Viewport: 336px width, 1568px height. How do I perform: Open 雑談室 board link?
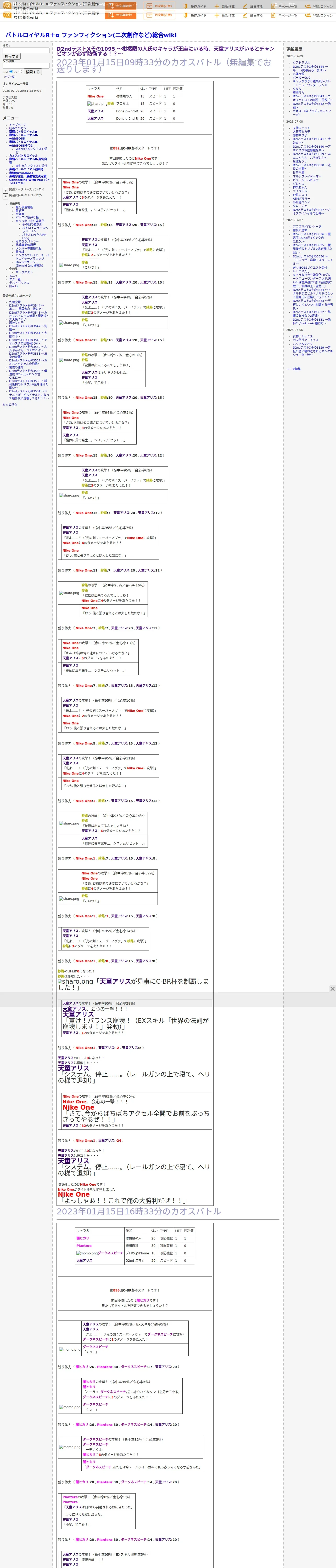pos(20,211)
